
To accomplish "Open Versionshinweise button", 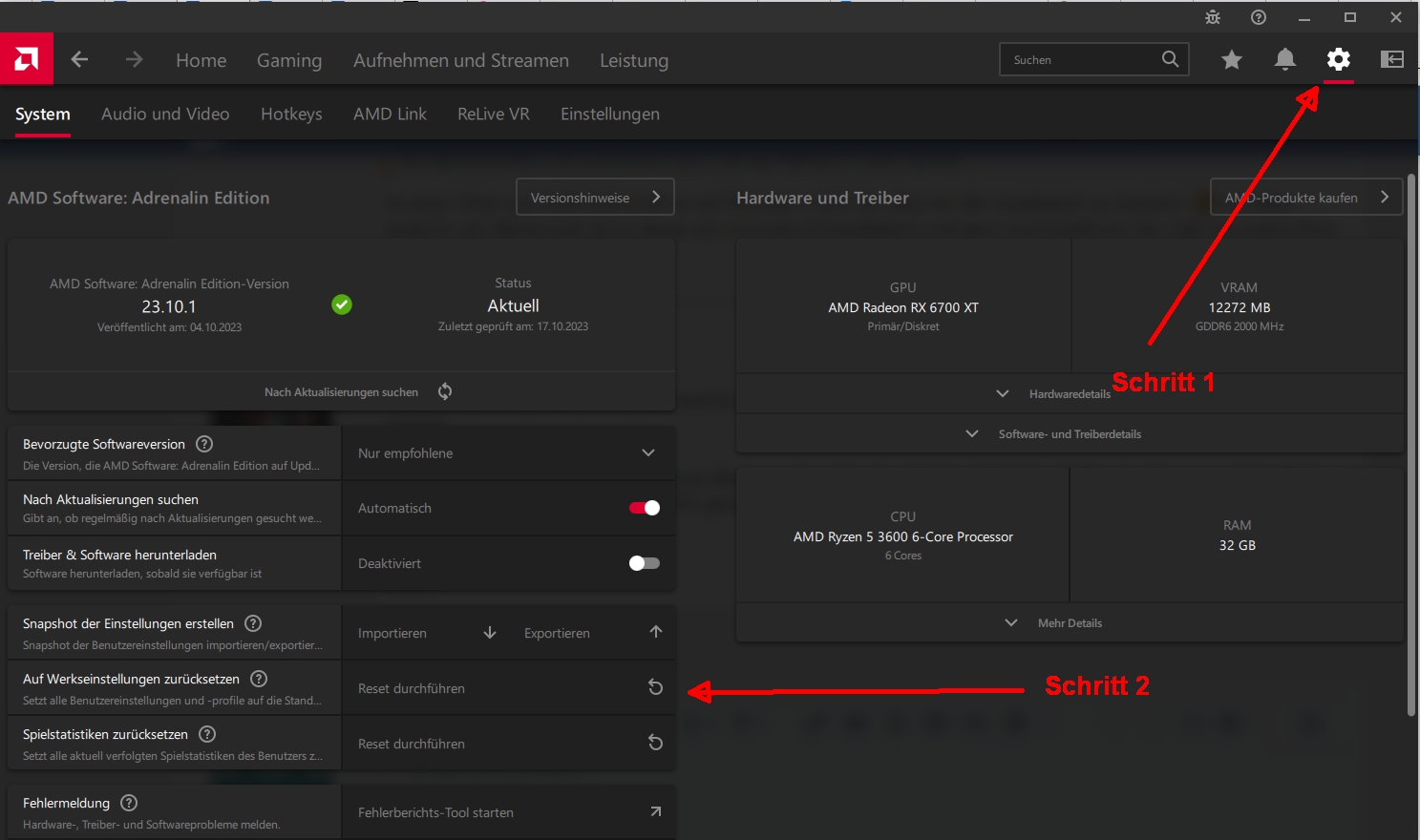I will pyautogui.click(x=596, y=197).
